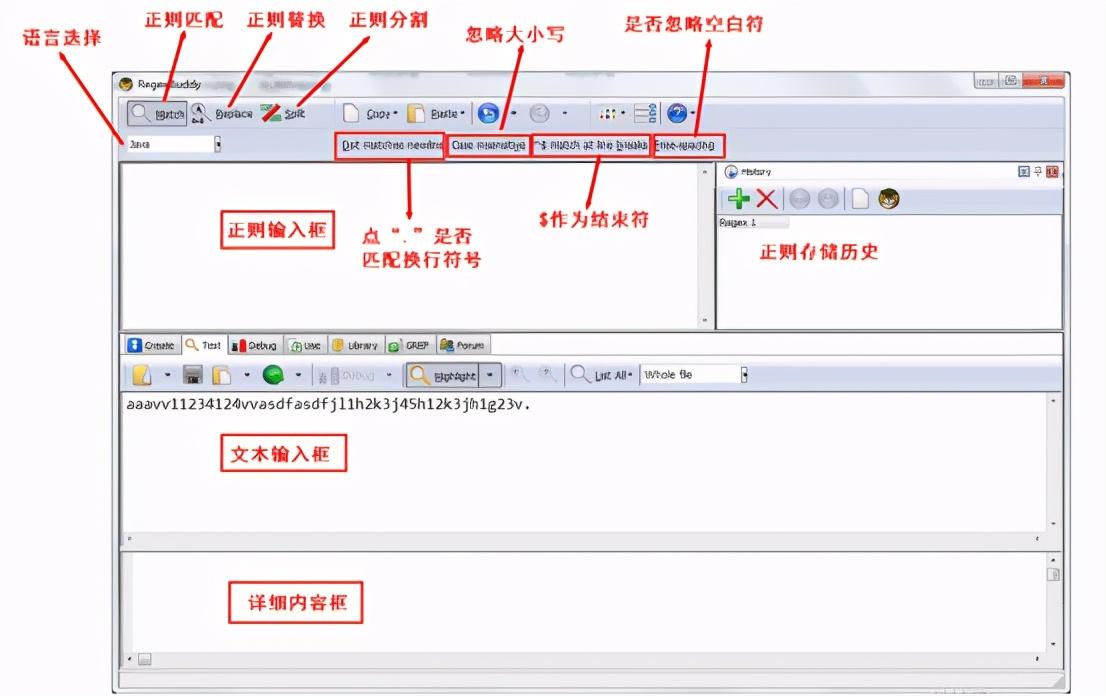The image size is (1106, 696).
Task: Click the details pane horizontal scrollbar thumb
Action: pyautogui.click(x=145, y=659)
